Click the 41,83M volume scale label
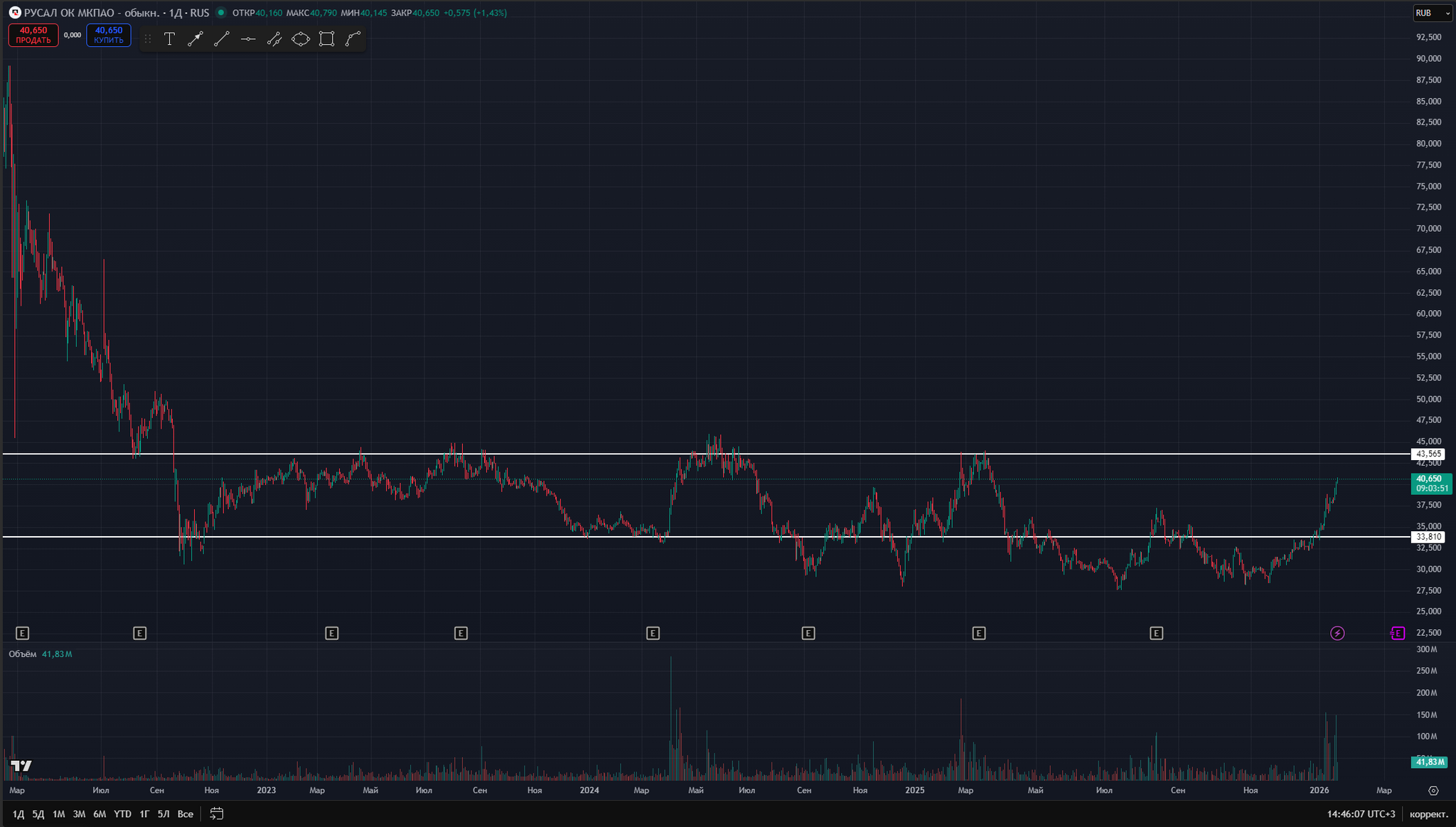1456x827 pixels. (1429, 762)
